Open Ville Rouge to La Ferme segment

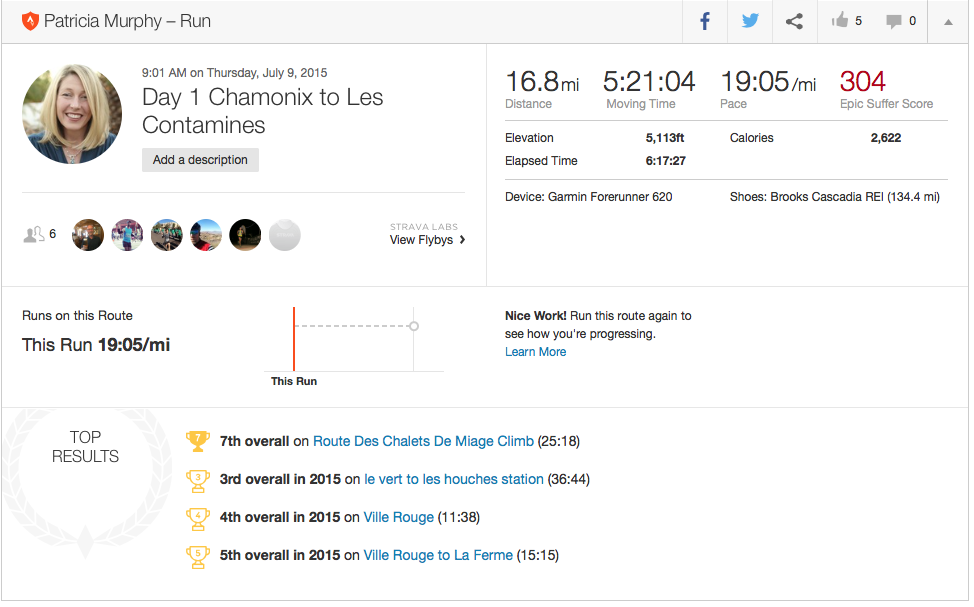tap(438, 555)
